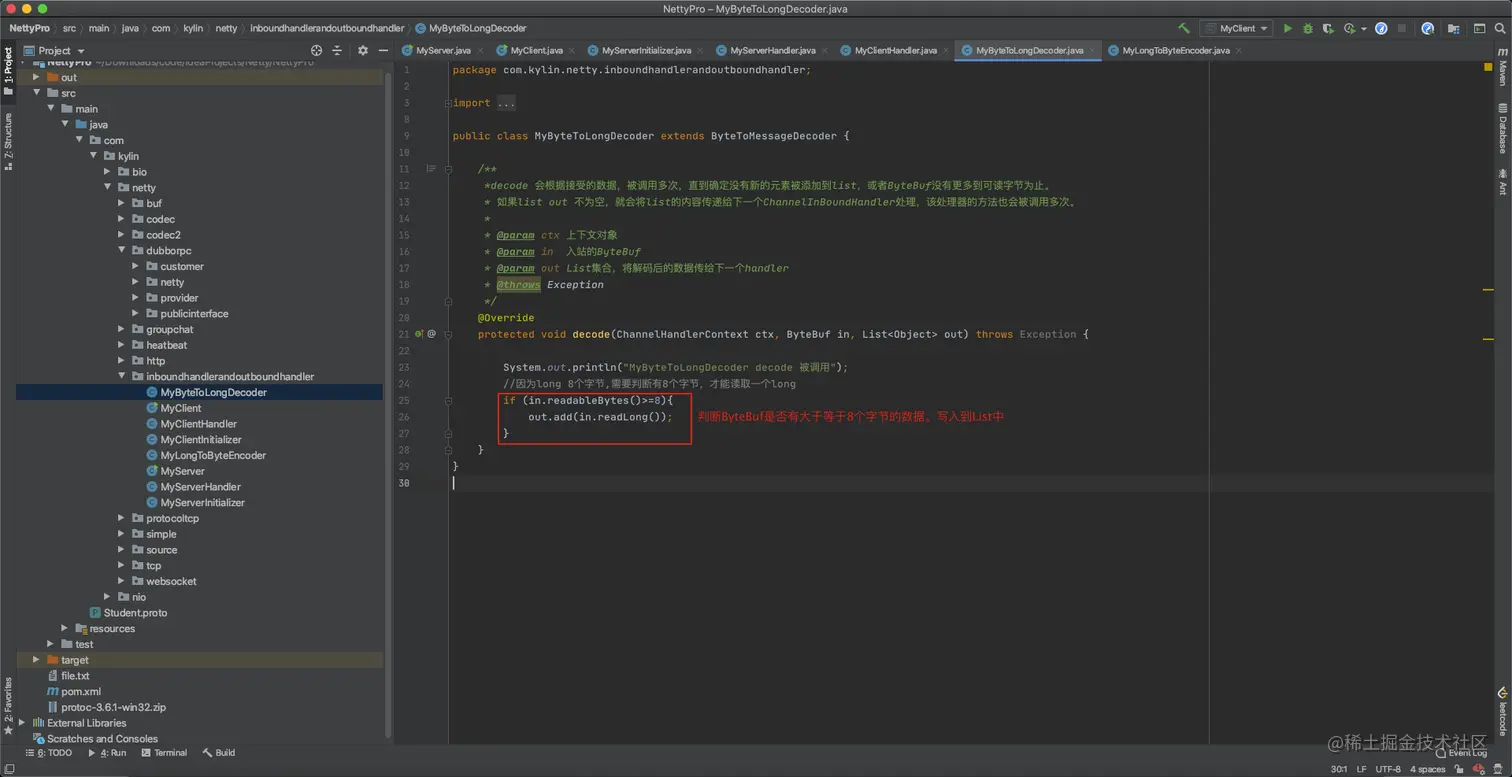The width and height of the screenshot is (1512, 777).
Task: Click UTF-8 encoding in status bar
Action: pos(1388,769)
